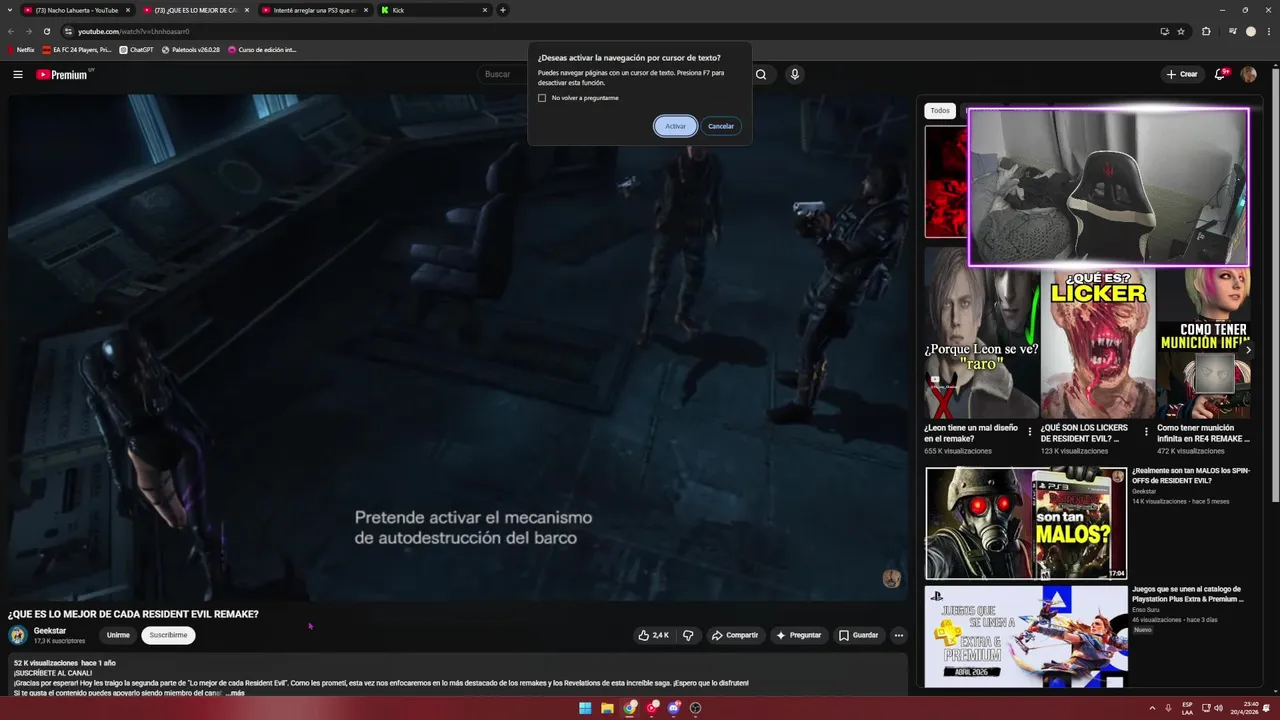The width and height of the screenshot is (1280, 720).
Task: Open 'Curso de edición' bookmark
Action: click(262, 49)
